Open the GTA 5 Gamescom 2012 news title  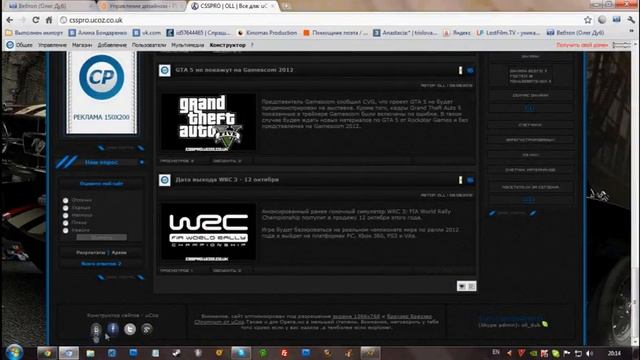tap(234, 70)
